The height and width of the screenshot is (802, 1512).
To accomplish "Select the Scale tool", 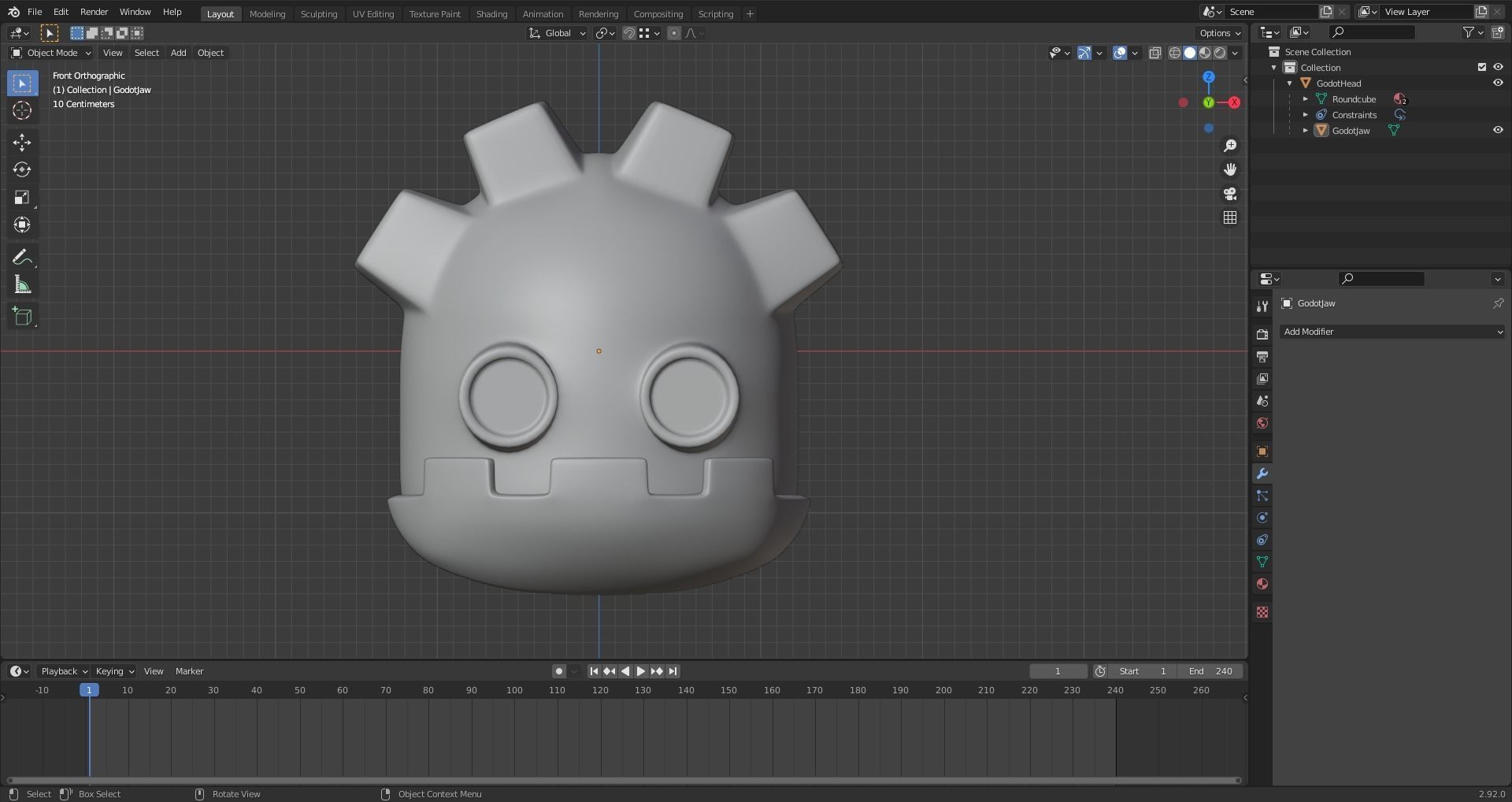I will (x=22, y=198).
